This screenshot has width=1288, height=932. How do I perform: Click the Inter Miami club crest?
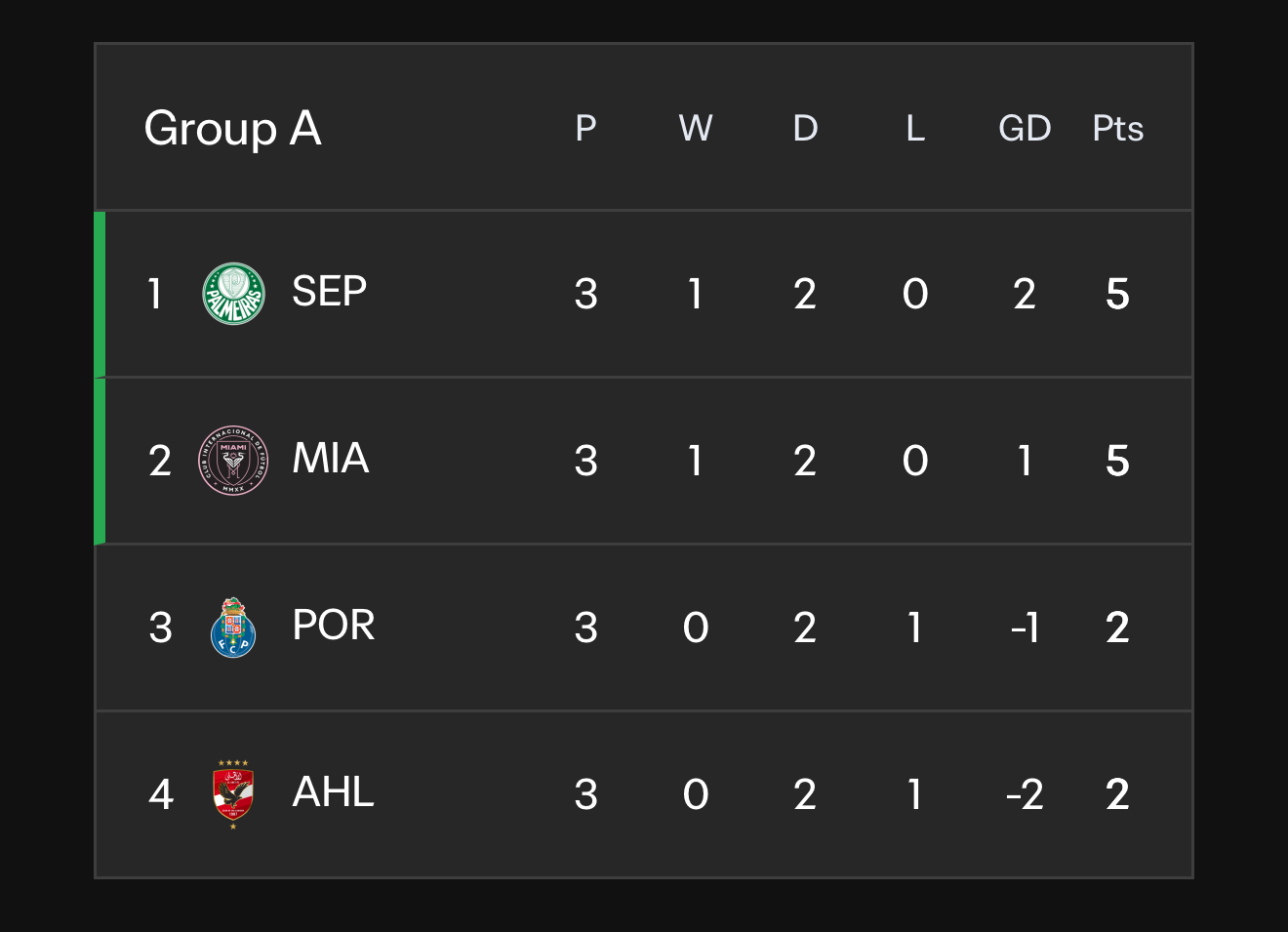(x=233, y=461)
